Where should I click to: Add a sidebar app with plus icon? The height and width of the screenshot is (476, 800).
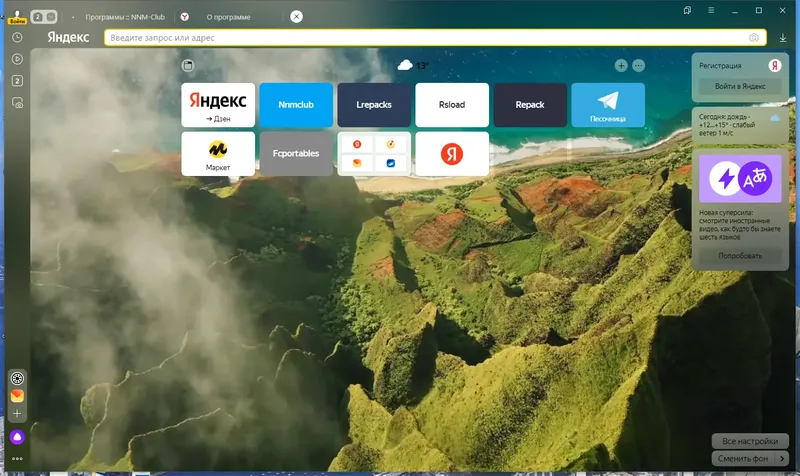point(17,413)
